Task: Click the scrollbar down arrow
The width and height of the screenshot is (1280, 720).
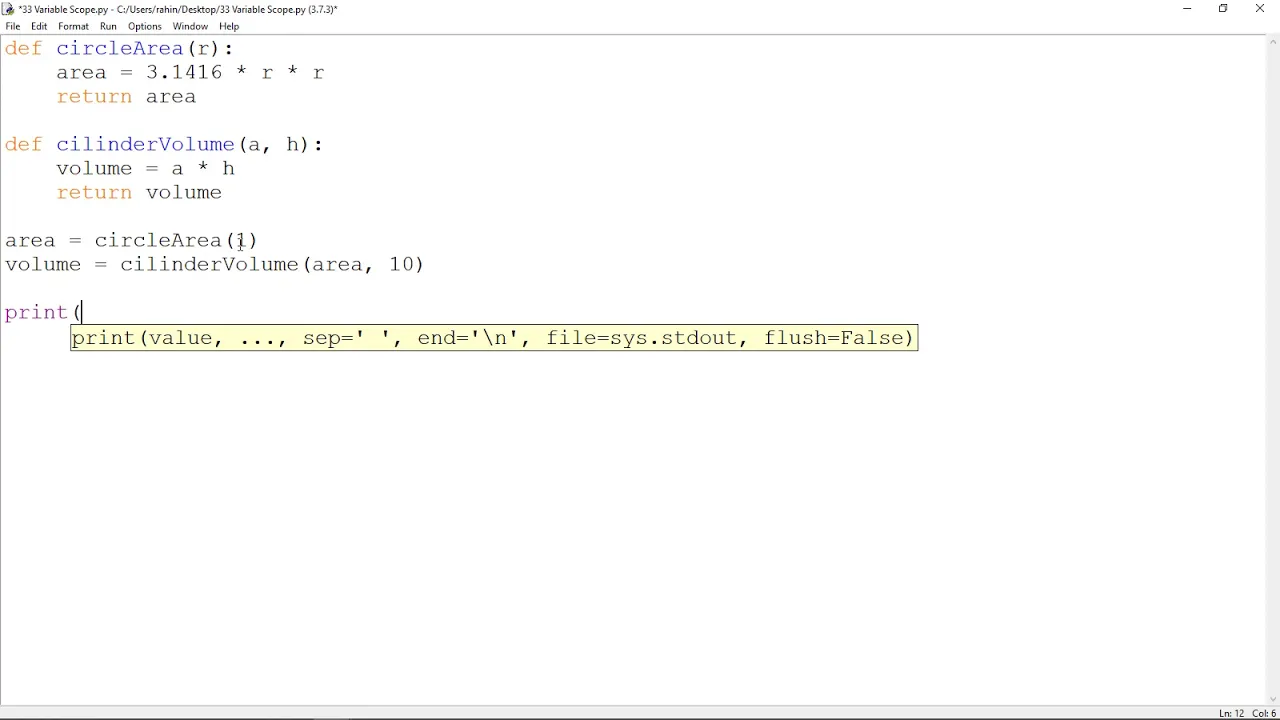Action: [1272, 699]
